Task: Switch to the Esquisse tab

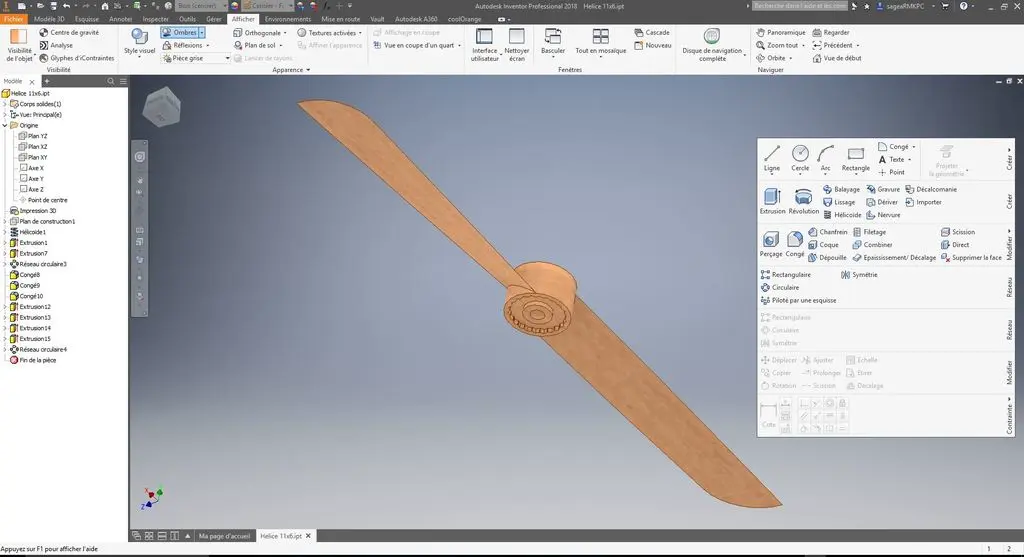Action: pos(87,19)
